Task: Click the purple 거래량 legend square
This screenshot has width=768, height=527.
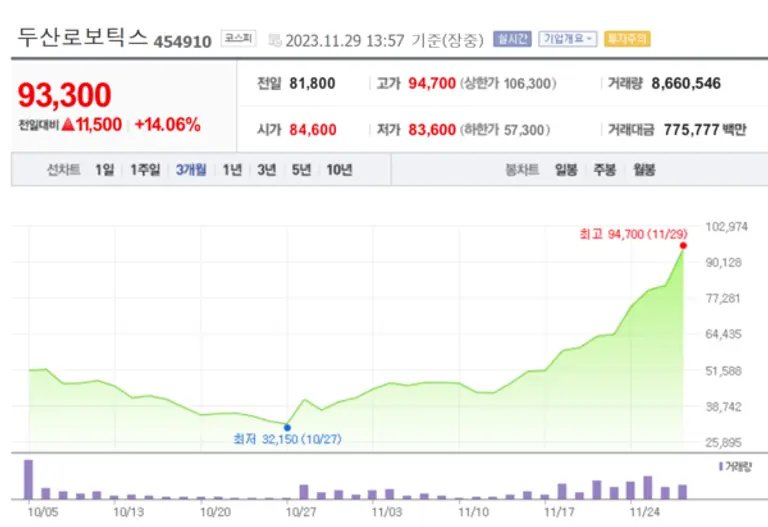Action: coord(721,466)
